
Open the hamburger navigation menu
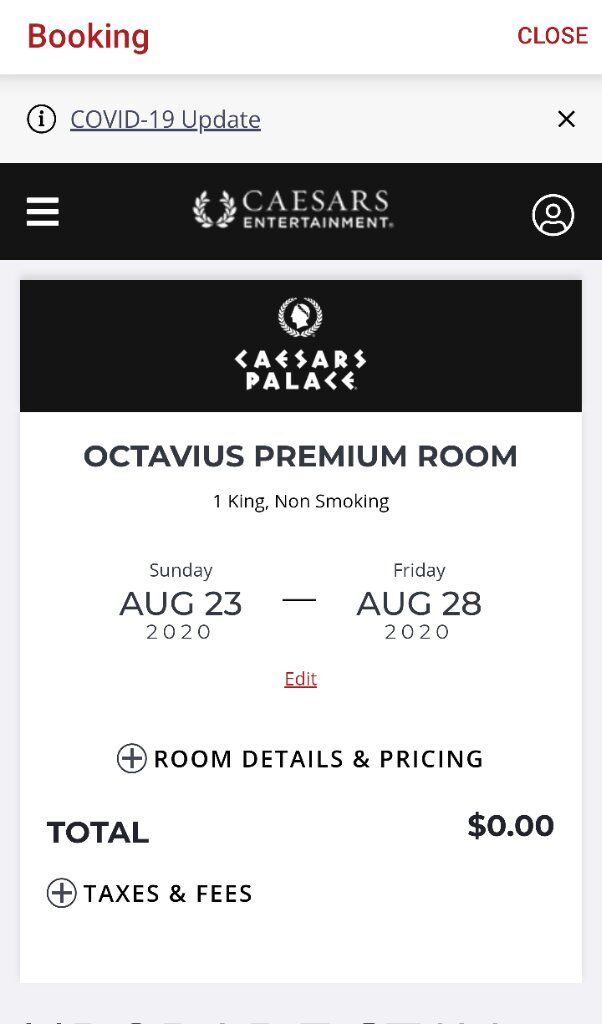pyautogui.click(x=43, y=212)
